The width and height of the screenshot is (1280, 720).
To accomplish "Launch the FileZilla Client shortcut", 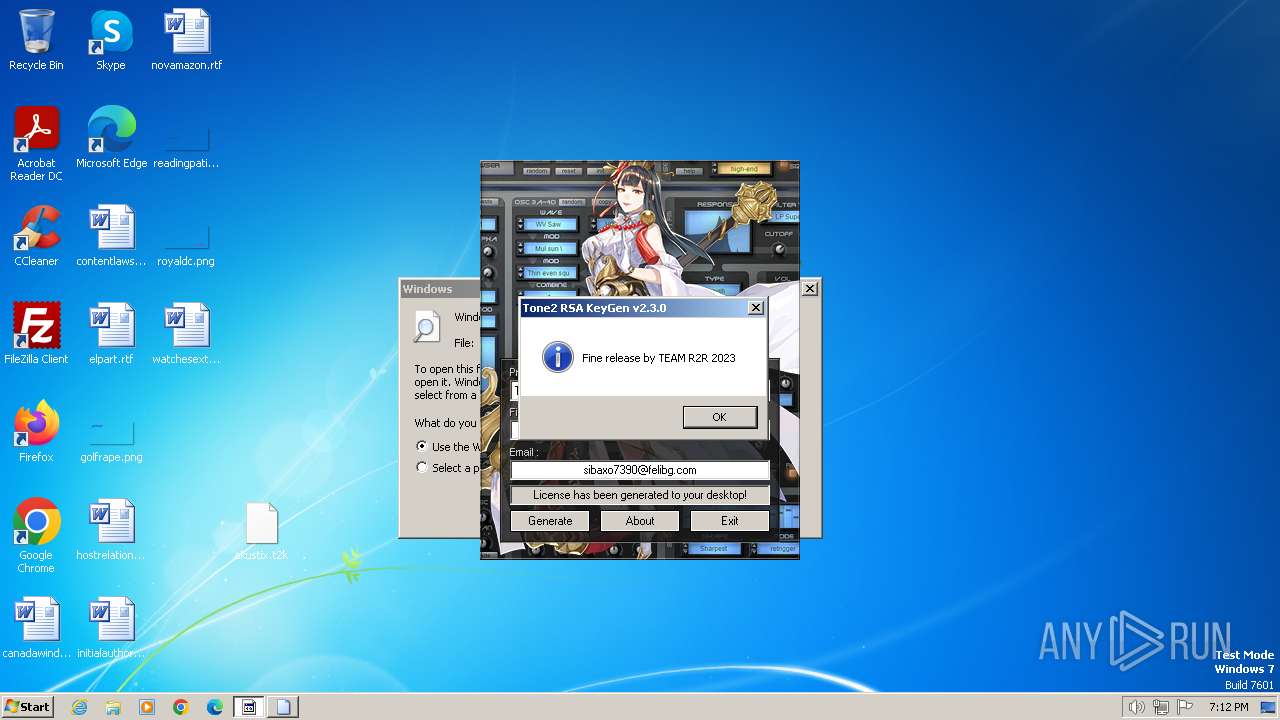I will [36, 334].
